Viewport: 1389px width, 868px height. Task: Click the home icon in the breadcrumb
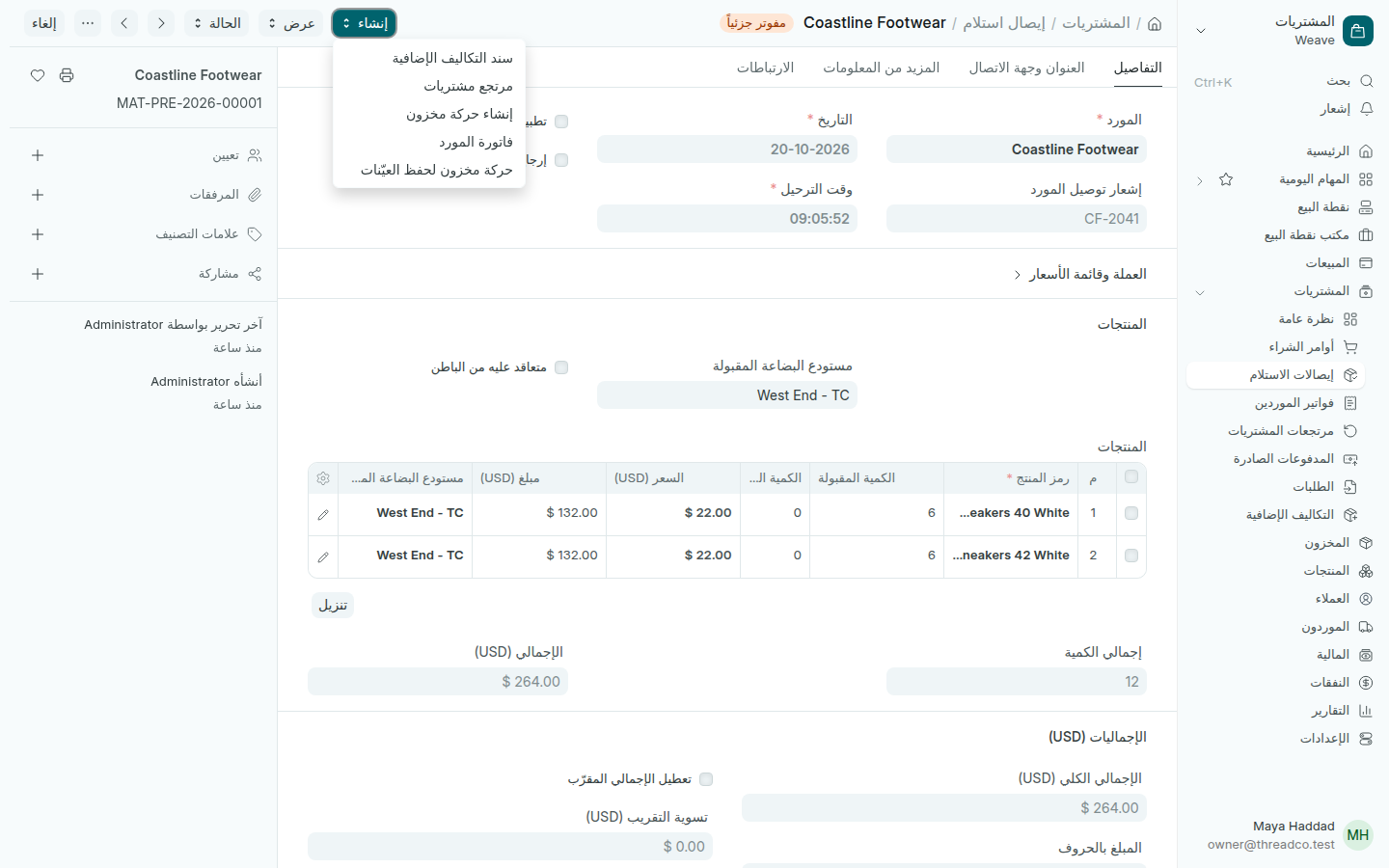click(x=1155, y=23)
